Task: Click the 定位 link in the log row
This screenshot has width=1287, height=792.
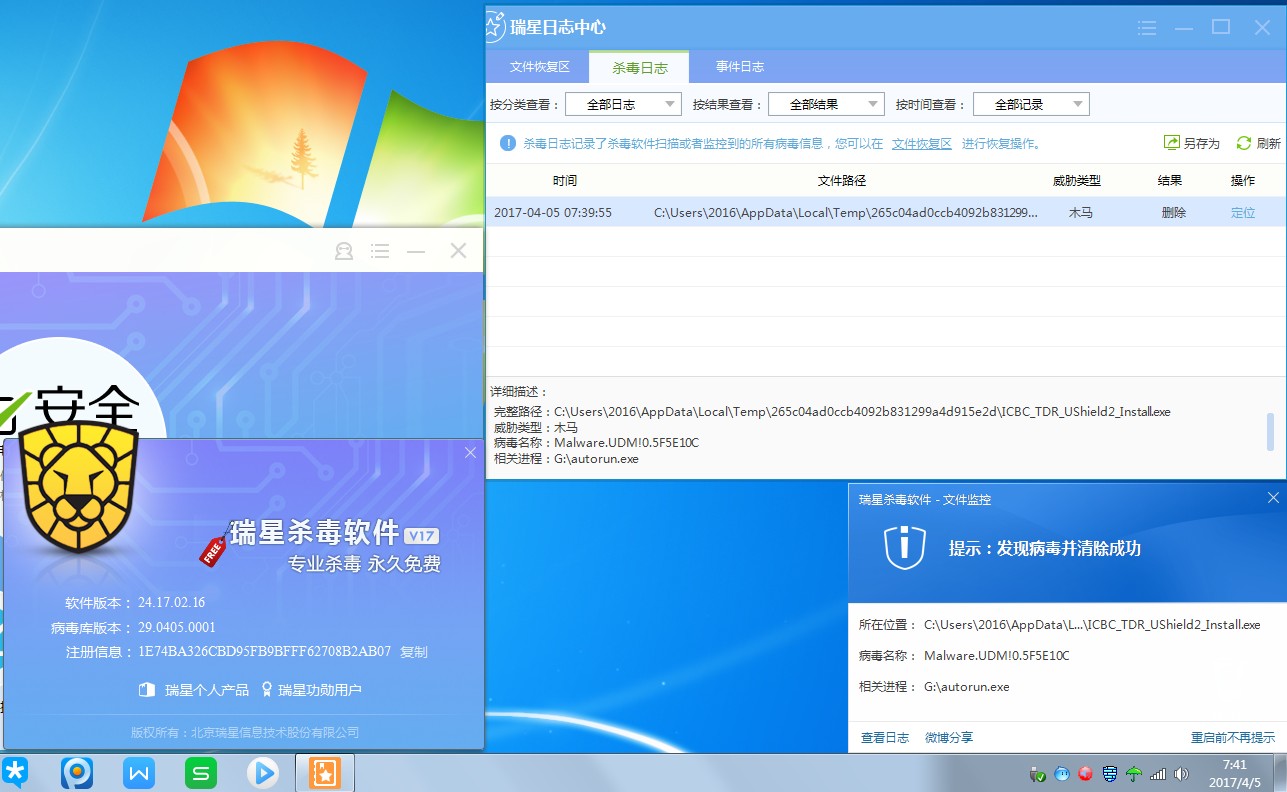Action: (1243, 213)
